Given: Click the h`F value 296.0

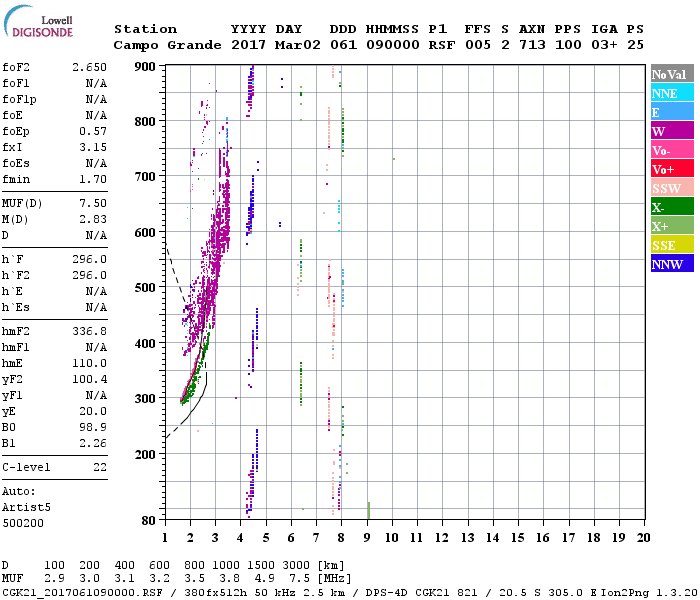Looking at the screenshot, I should coord(89,259).
